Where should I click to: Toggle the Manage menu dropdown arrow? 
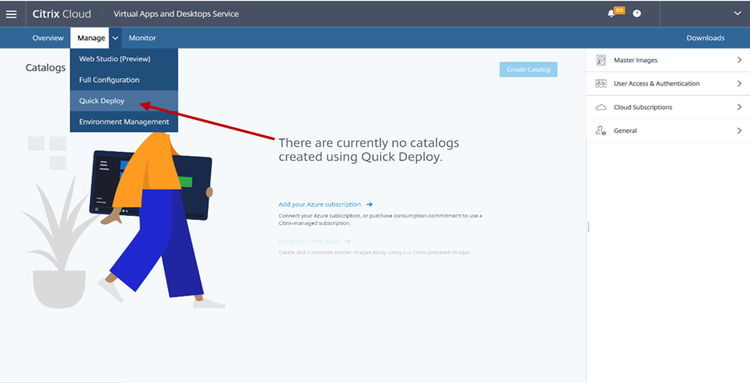pyautogui.click(x=115, y=38)
